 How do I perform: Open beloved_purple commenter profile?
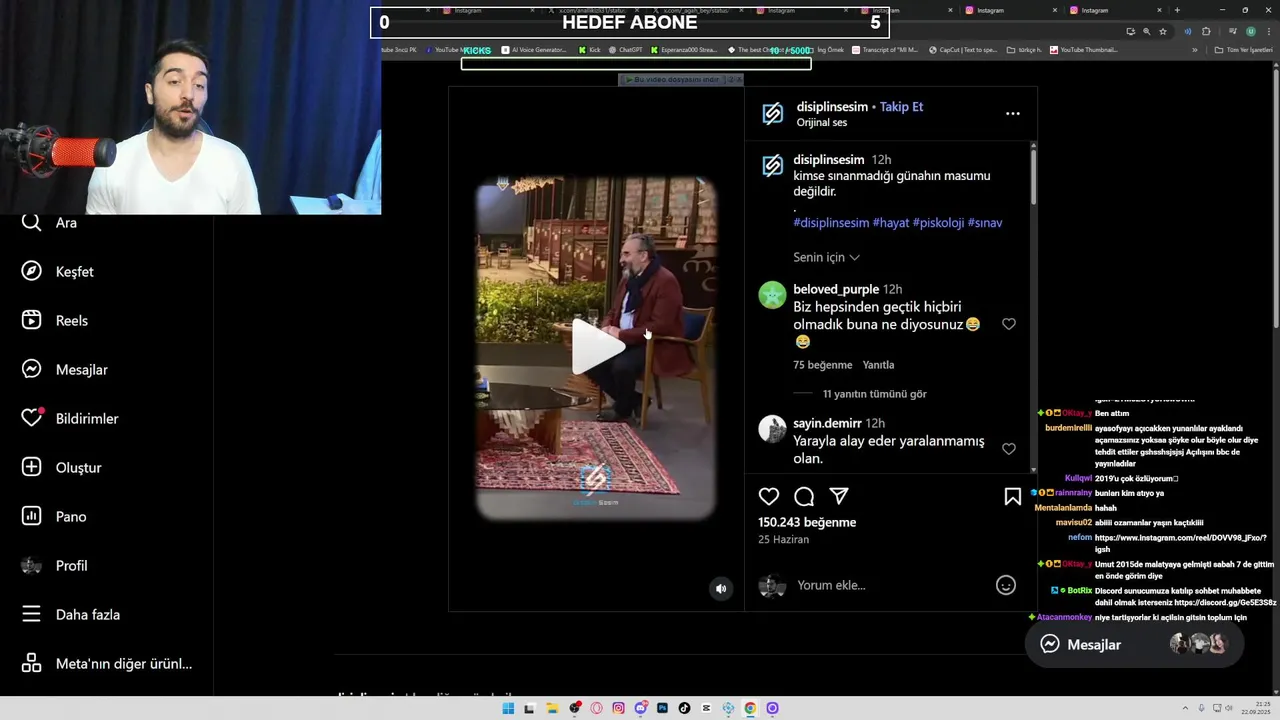(x=836, y=289)
